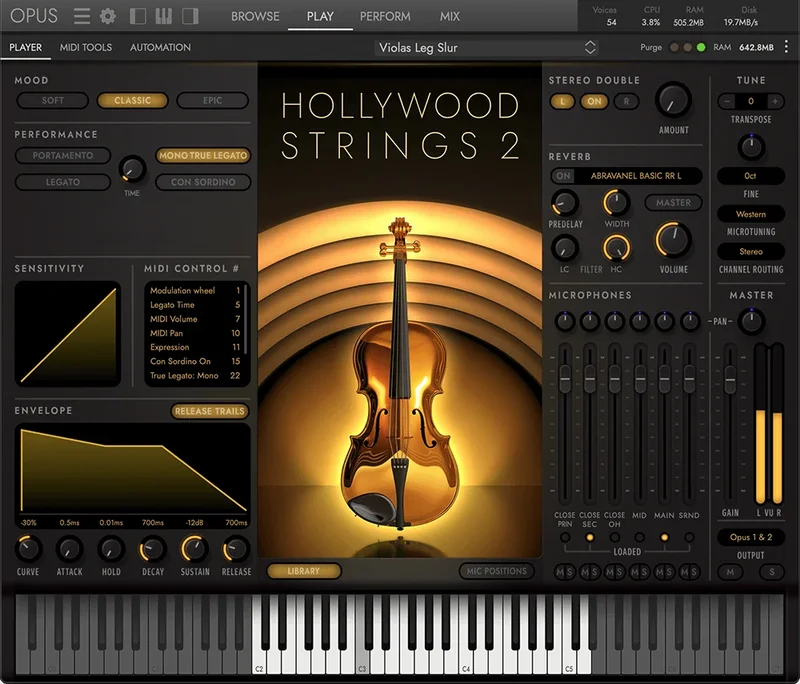This screenshot has height=684, width=800.
Task: Decrease transpose with minus button
Action: coord(727,102)
